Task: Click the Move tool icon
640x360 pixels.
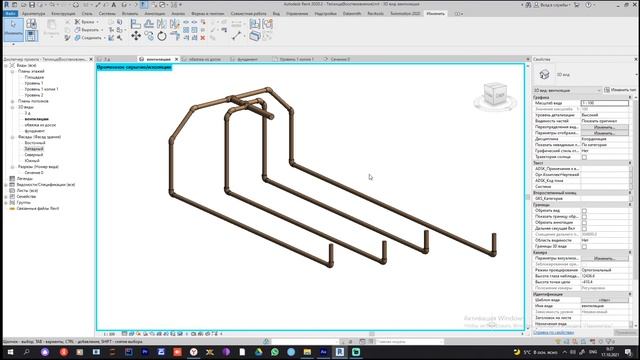Action: coord(136,36)
